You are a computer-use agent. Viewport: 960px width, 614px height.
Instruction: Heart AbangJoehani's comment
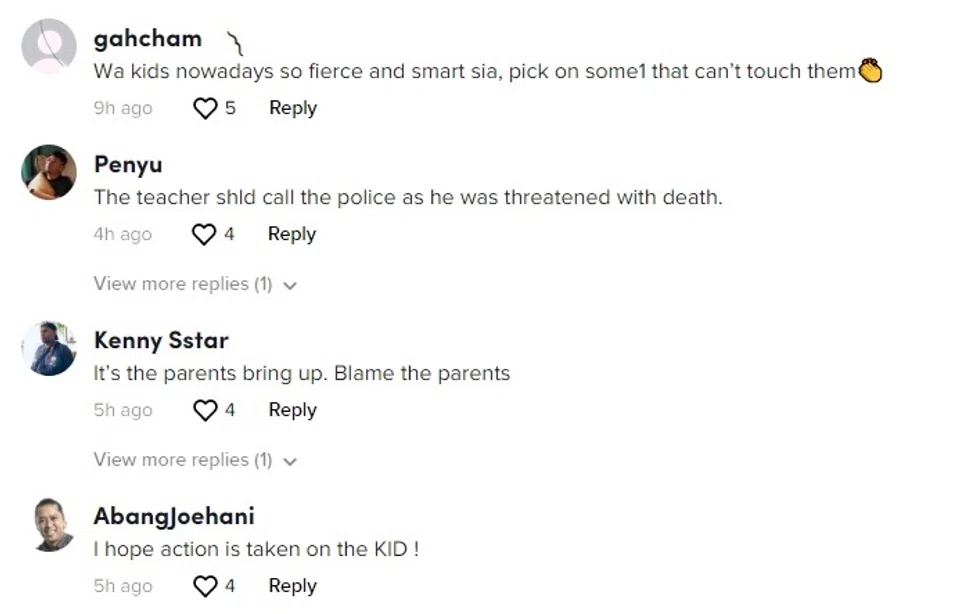click(x=205, y=586)
